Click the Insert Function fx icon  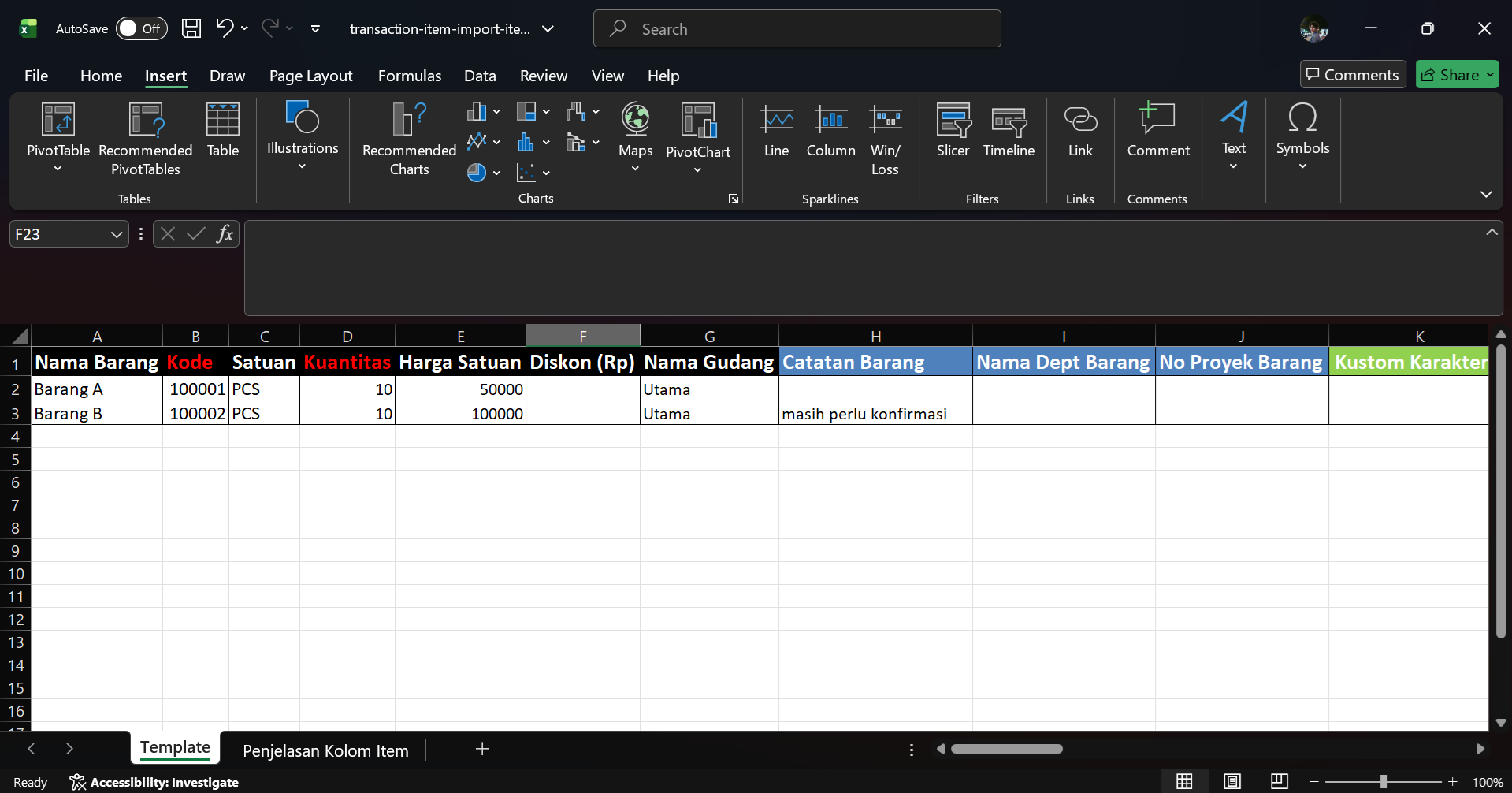click(225, 234)
